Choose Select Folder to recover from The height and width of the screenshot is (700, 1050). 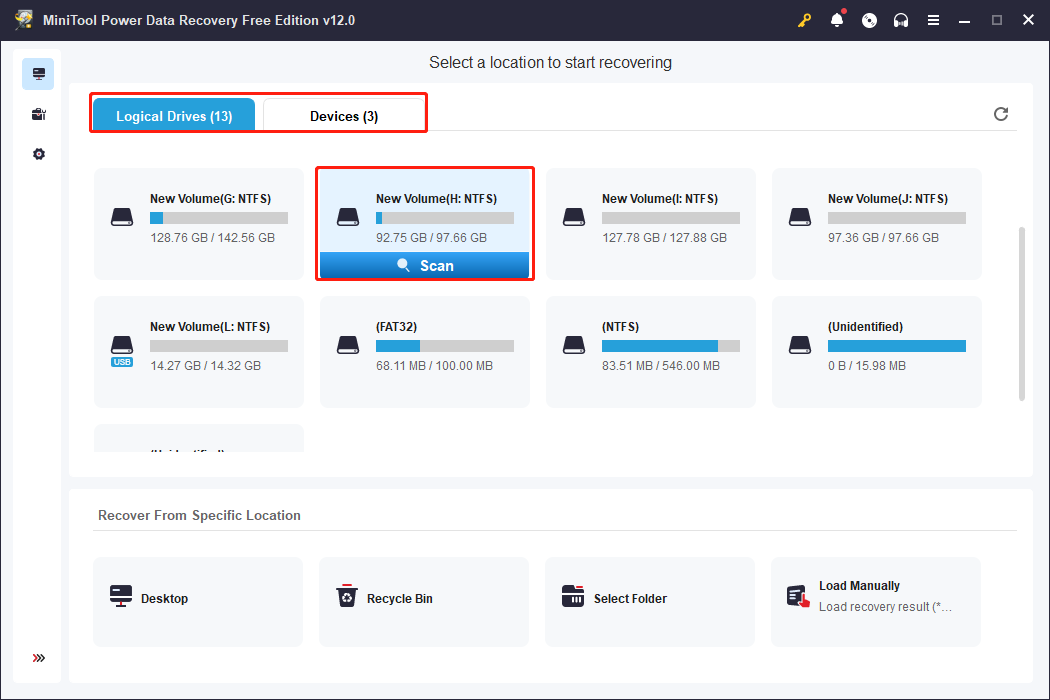point(650,601)
